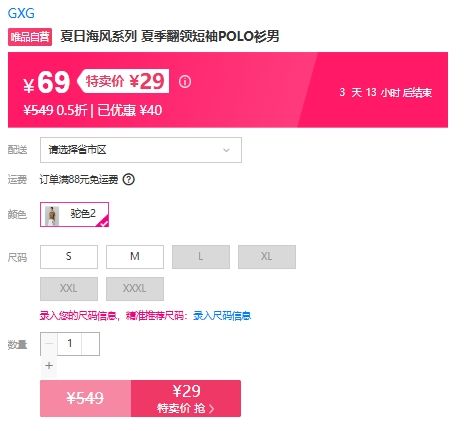Open the GXG brand link
466x431 pixels.
click(21, 13)
